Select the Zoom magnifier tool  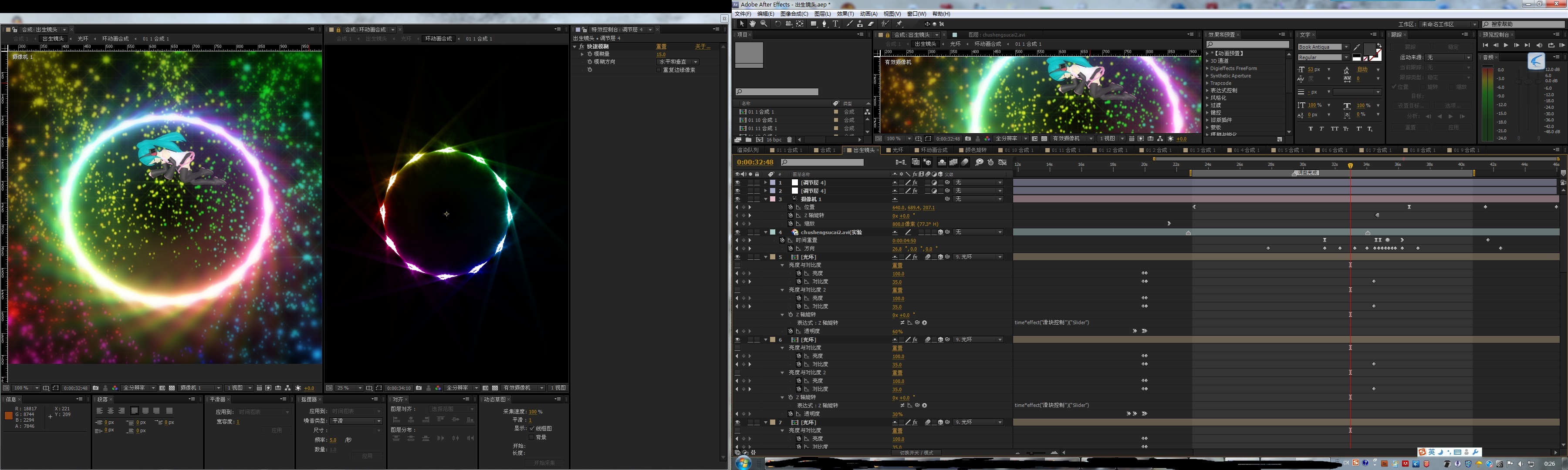click(764, 23)
